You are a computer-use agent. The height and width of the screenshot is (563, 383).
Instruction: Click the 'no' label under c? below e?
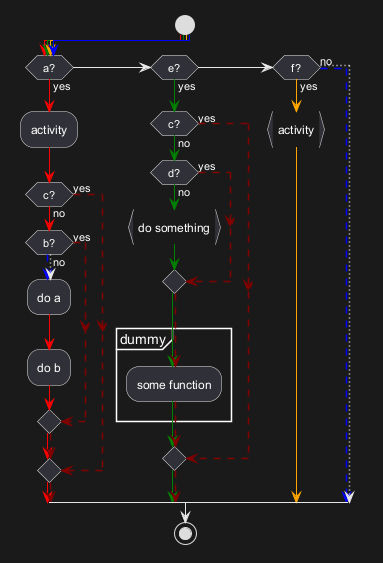tap(184, 144)
